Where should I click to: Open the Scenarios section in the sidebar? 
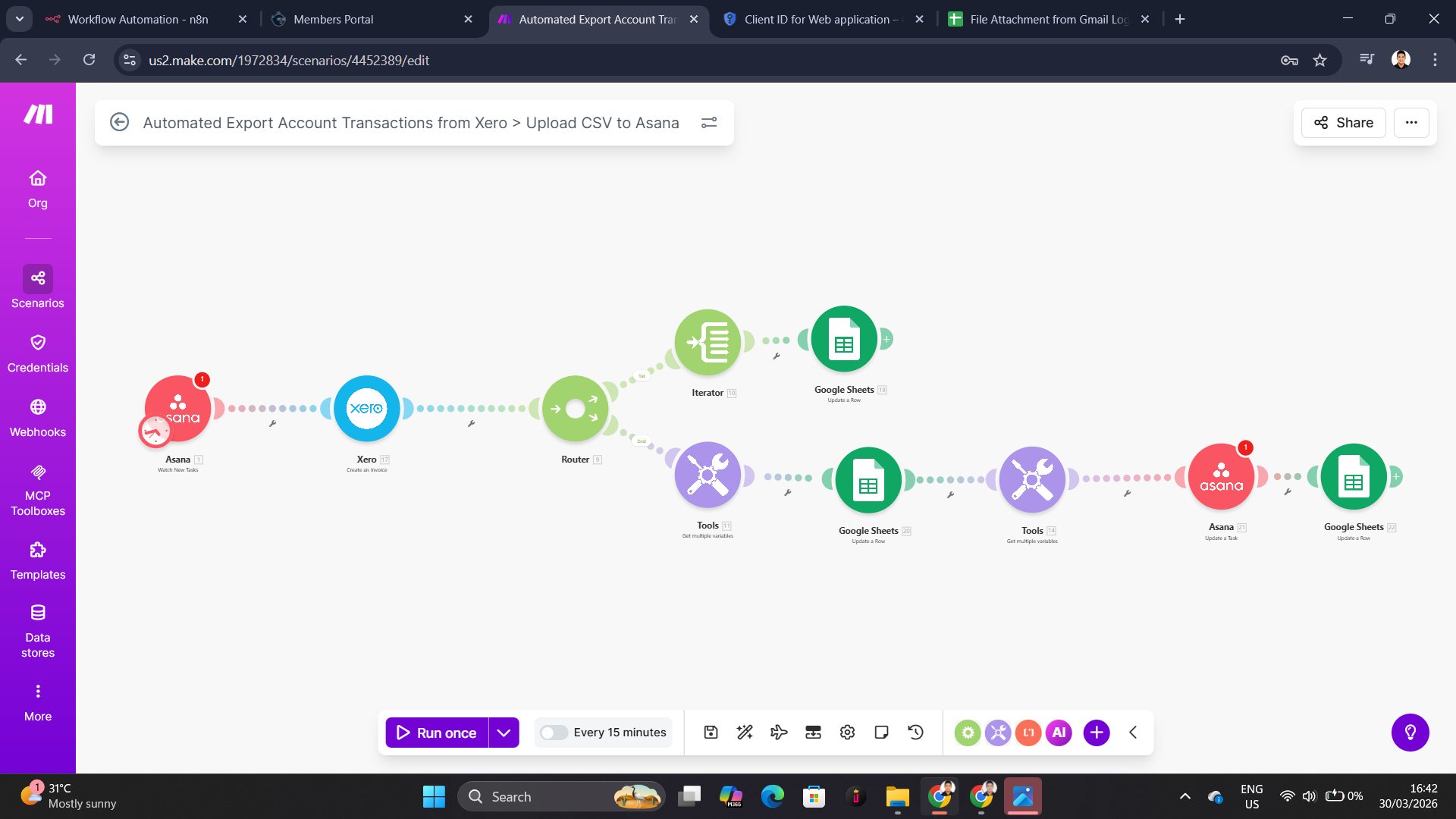coord(37,288)
